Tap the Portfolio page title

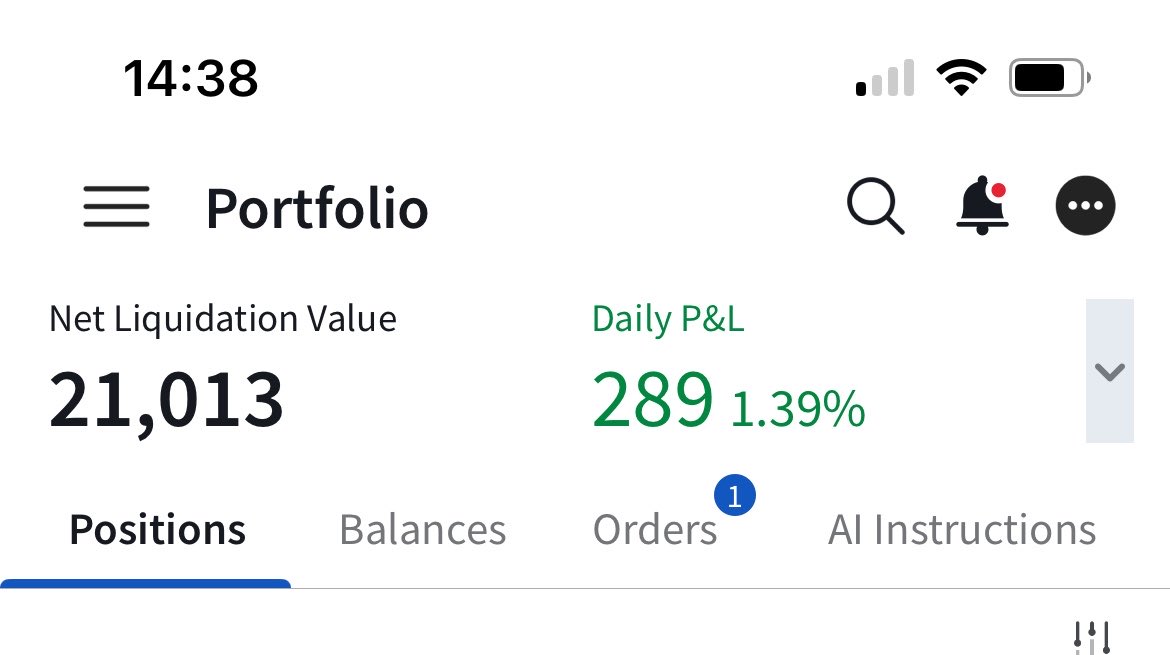pos(317,208)
